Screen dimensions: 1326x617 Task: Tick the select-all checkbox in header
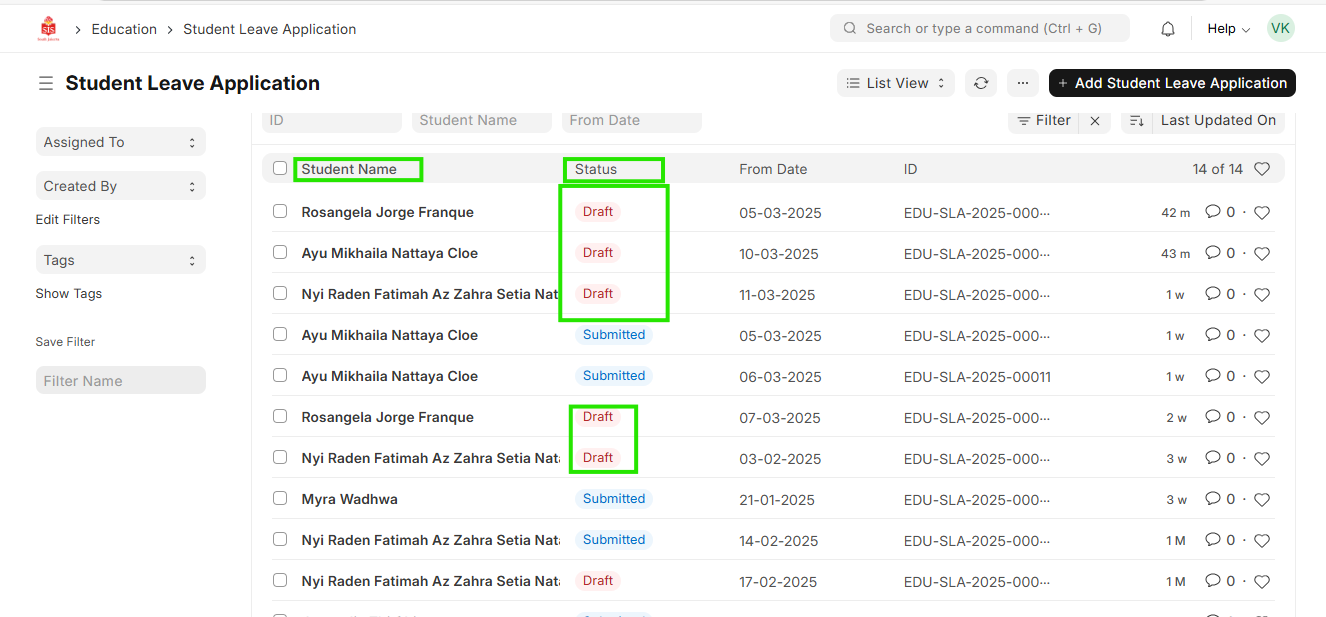[x=280, y=169]
